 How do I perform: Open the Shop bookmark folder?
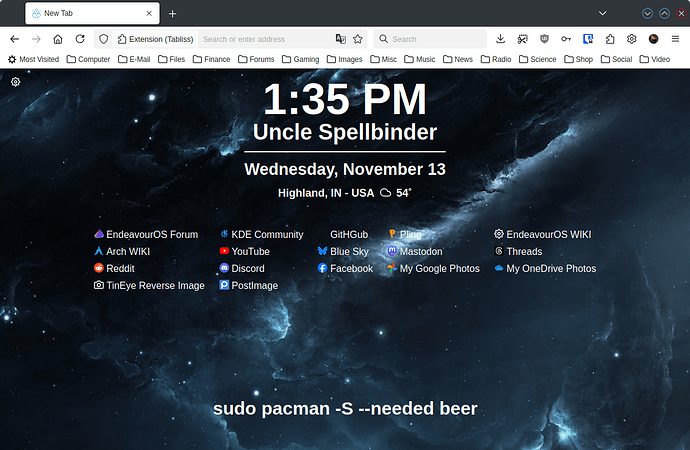tap(579, 59)
